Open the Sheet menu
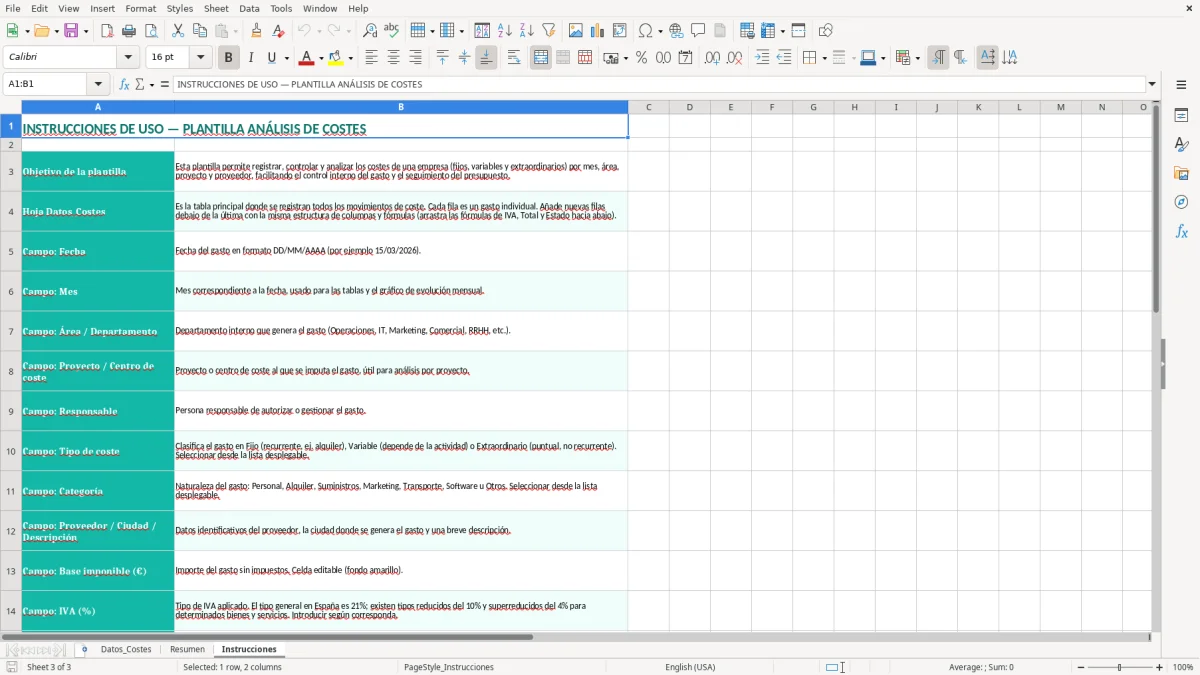 tap(216, 8)
